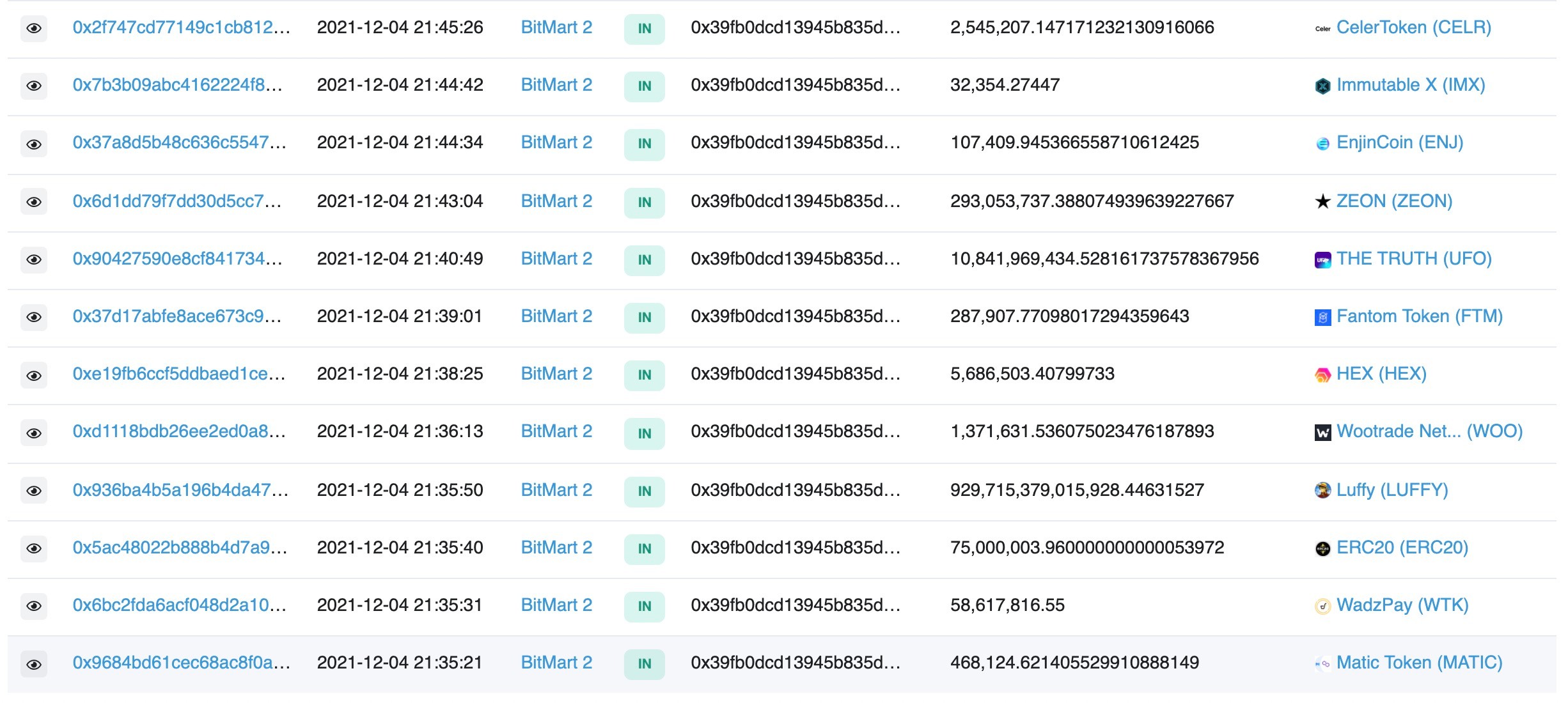Open the Fantom Token (FTM) link
Screen dimensions: 1568x703
(x=1420, y=316)
